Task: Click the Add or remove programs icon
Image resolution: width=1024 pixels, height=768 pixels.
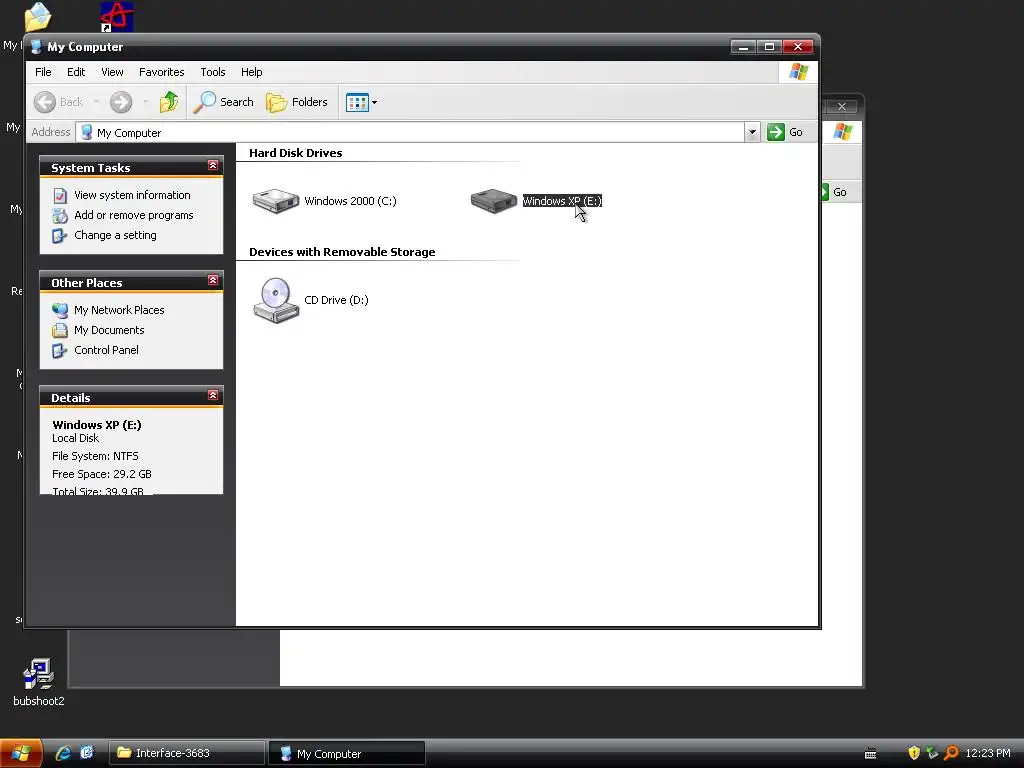Action: coord(60,216)
